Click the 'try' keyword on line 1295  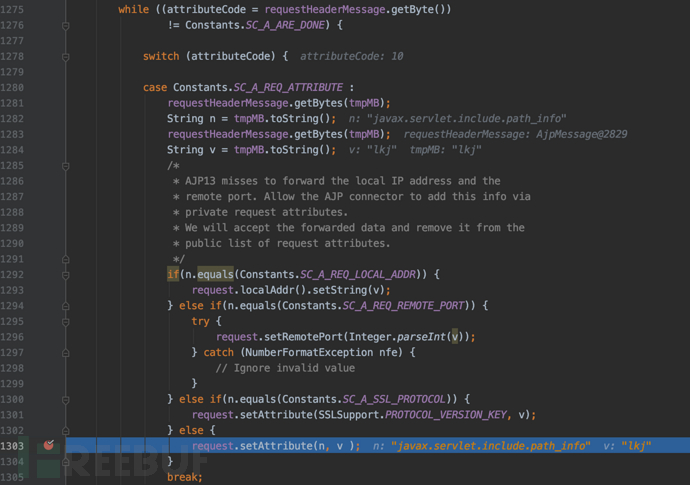[200, 322]
